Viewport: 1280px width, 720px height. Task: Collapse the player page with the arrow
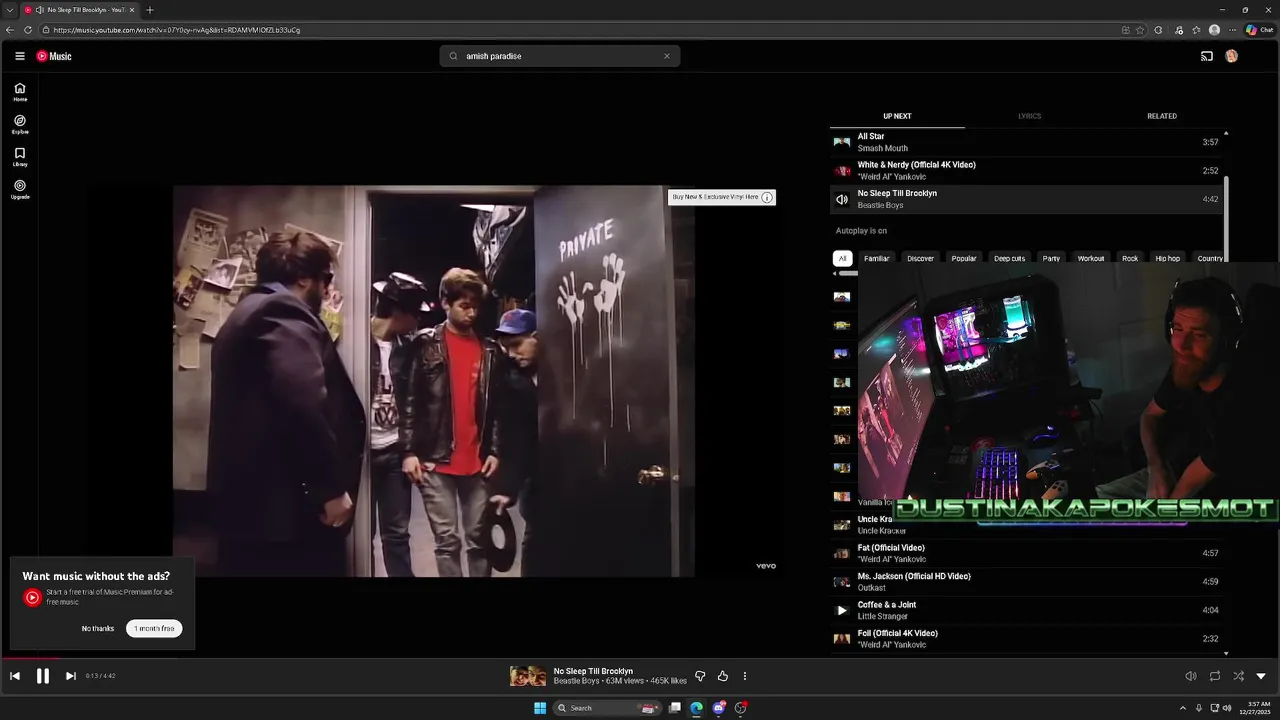(x=1261, y=676)
